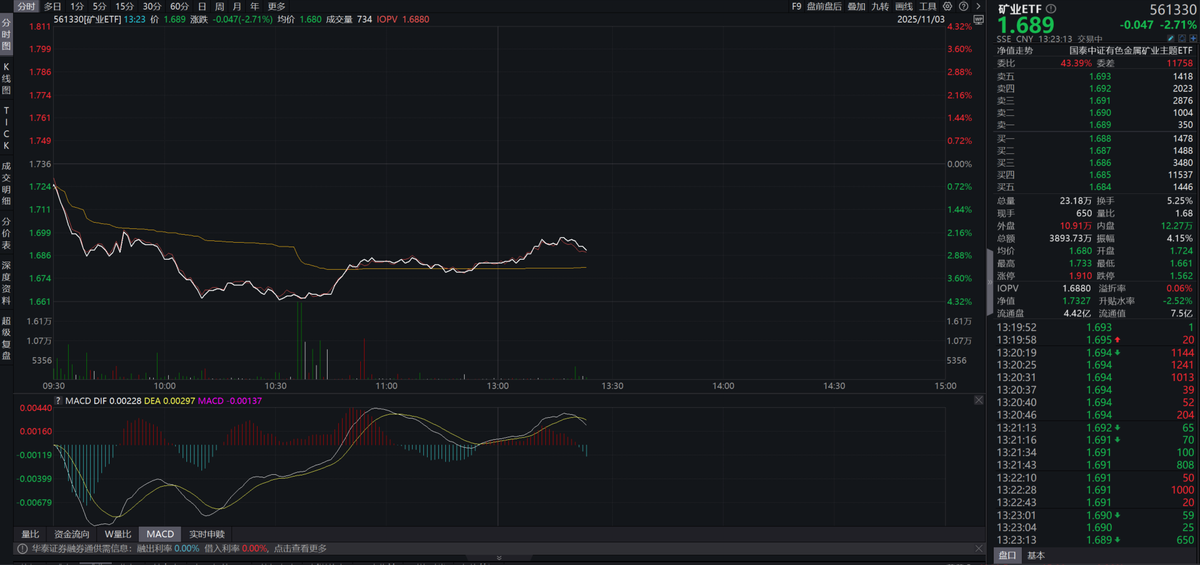Switch to the 日 daily period
The width and height of the screenshot is (1200, 565).
(202, 6)
